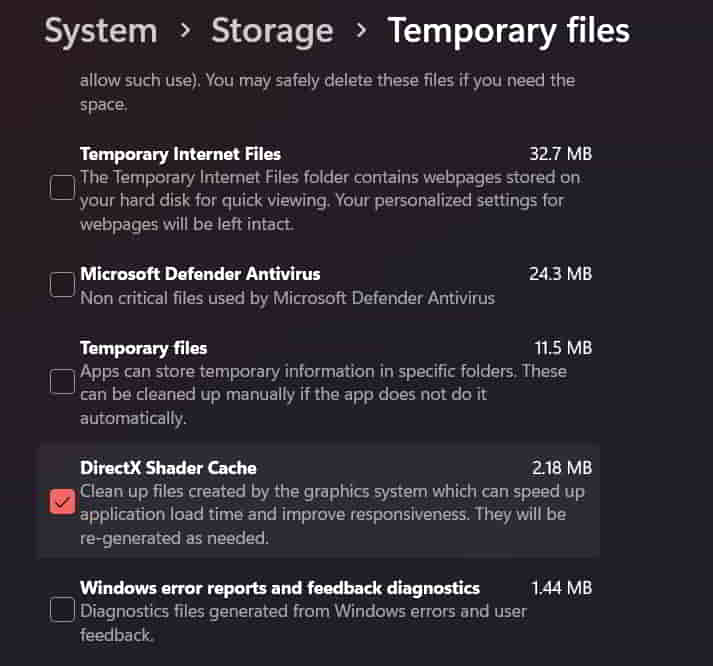Click the 1.44 MB size value
The height and width of the screenshot is (666, 713).
561,587
